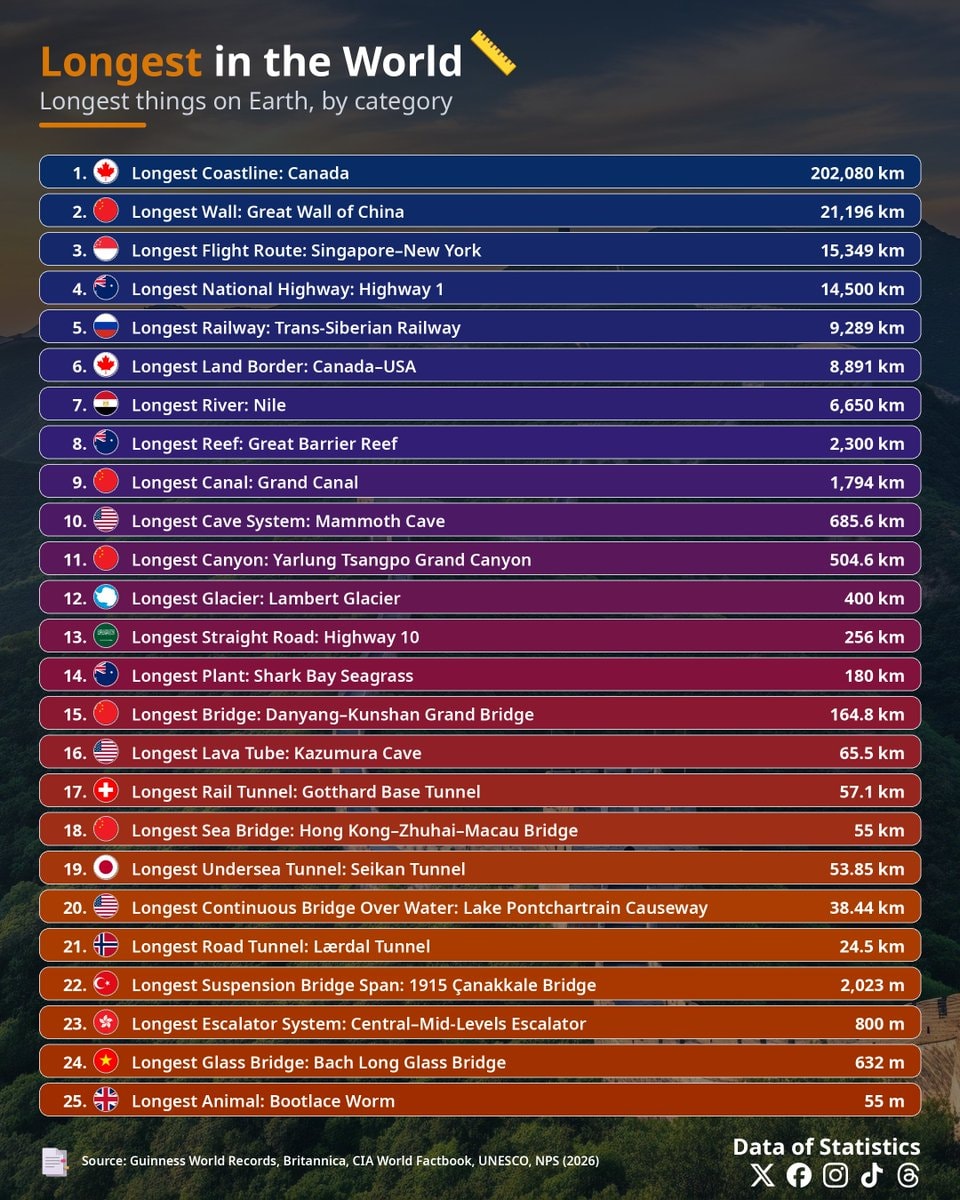This screenshot has height=1200, width=960.
Task: Click the '202,080 km' coastline value
Action: click(x=857, y=173)
